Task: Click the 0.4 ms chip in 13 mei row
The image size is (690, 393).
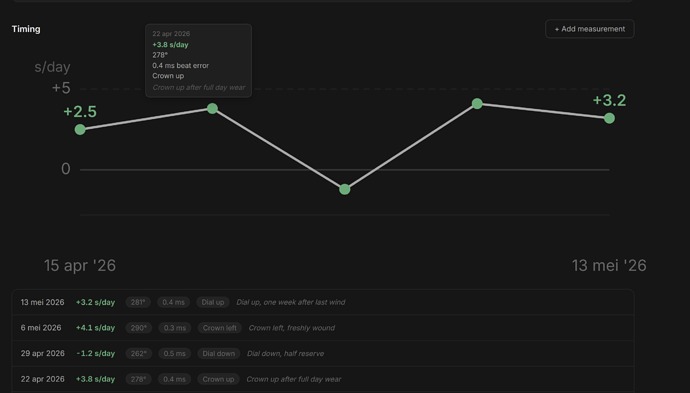Action: click(x=173, y=302)
